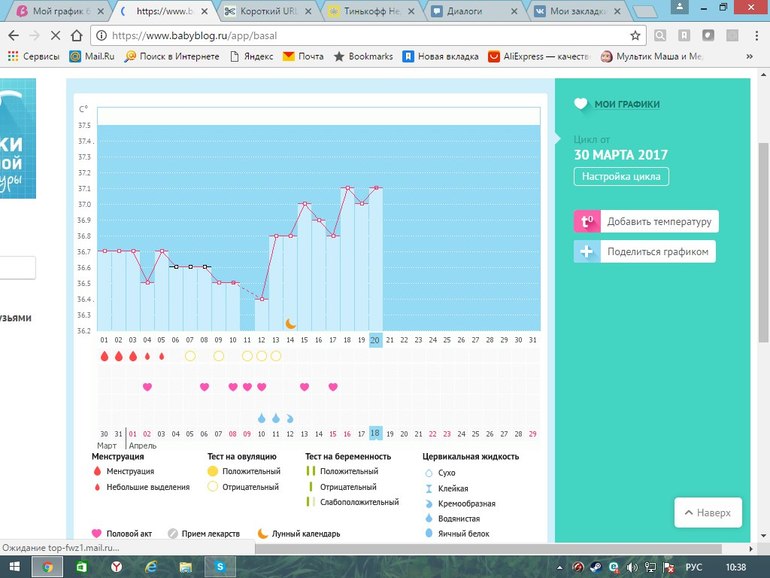Click the babyblog.ru address bar

point(360,35)
